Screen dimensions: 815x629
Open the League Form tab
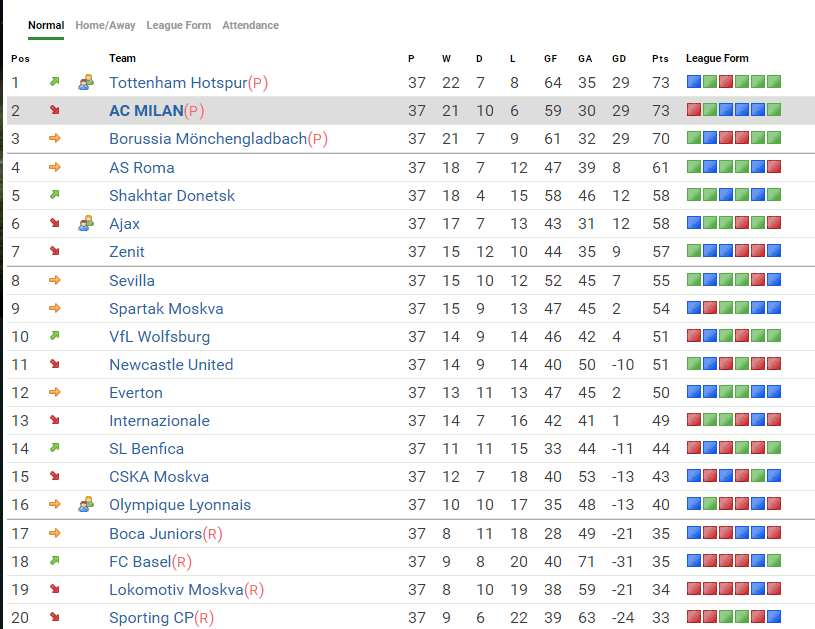coord(178,25)
